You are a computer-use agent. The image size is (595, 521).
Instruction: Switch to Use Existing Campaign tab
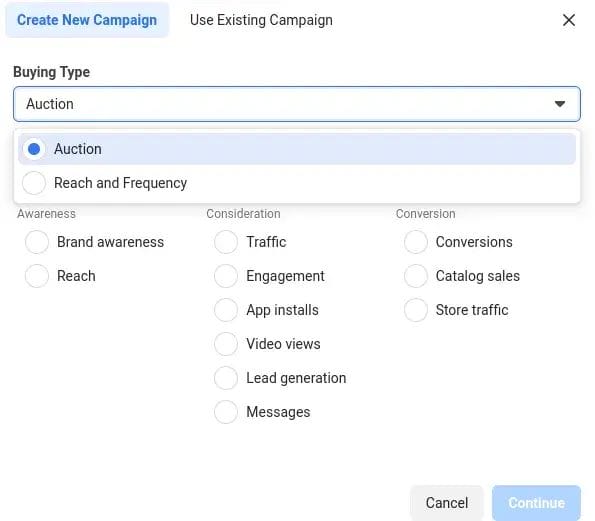pyautogui.click(x=261, y=20)
